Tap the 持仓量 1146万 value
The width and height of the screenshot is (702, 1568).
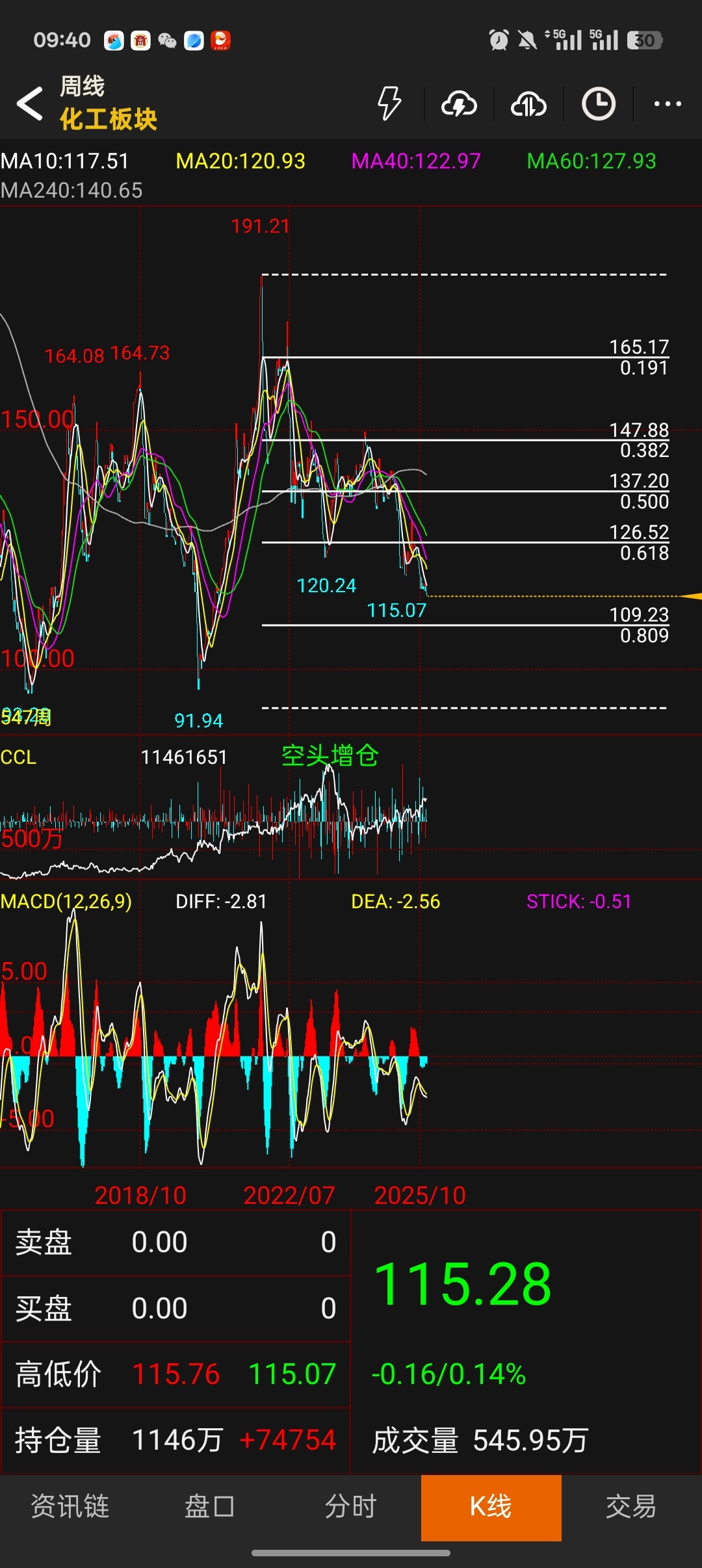pyautogui.click(x=177, y=1441)
